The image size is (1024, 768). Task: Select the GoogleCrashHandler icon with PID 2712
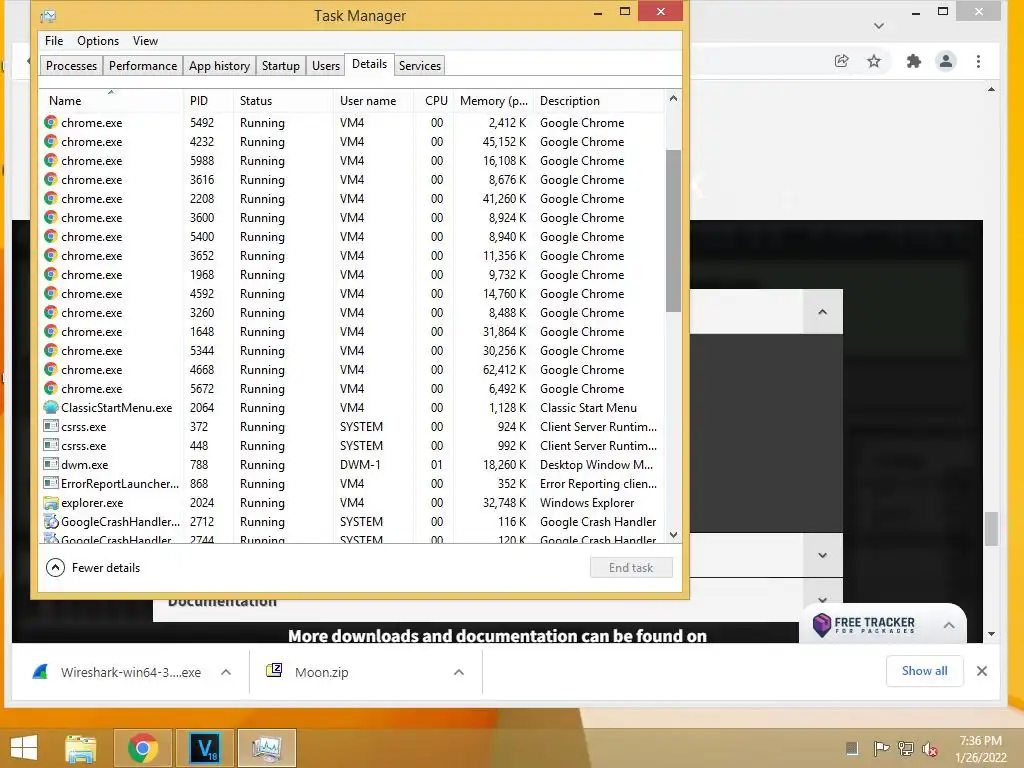tap(50, 521)
